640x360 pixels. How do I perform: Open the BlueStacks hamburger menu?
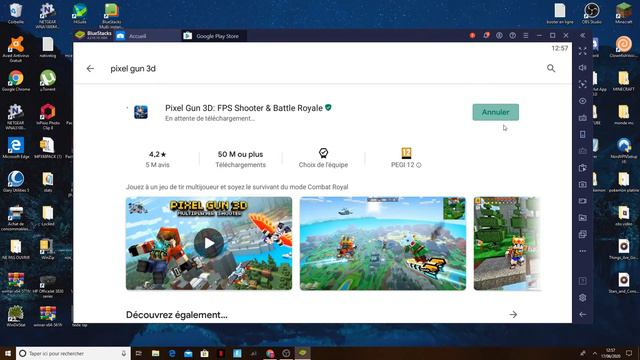pyautogui.click(x=526, y=36)
